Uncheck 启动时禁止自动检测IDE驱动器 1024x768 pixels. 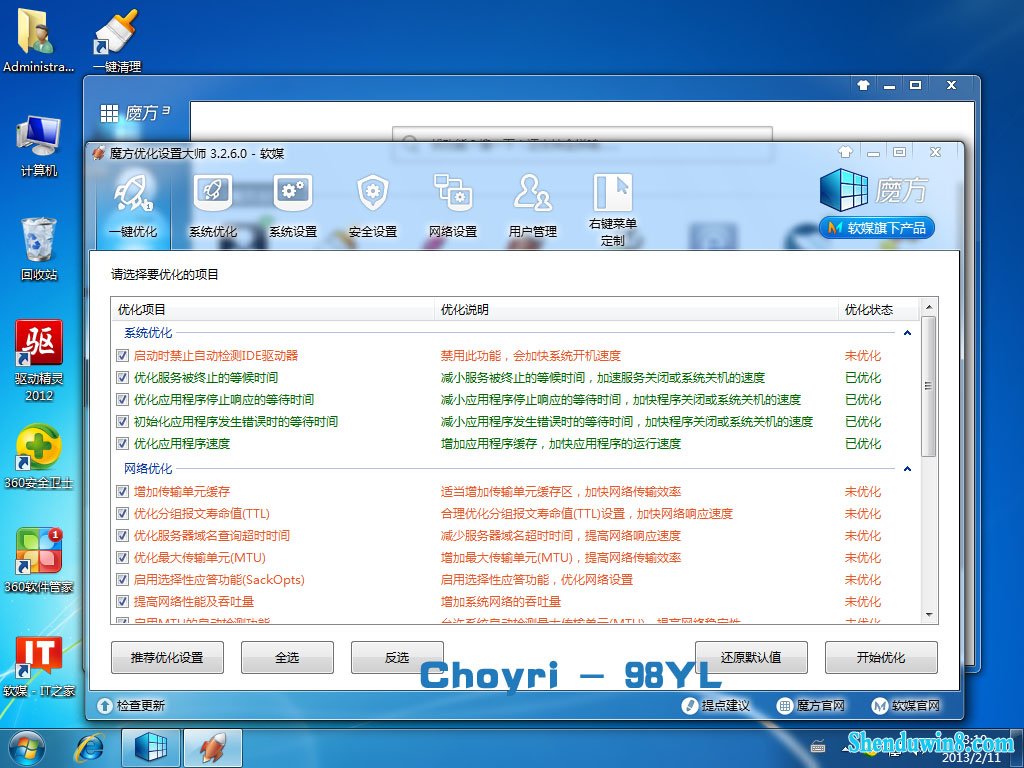click(122, 356)
